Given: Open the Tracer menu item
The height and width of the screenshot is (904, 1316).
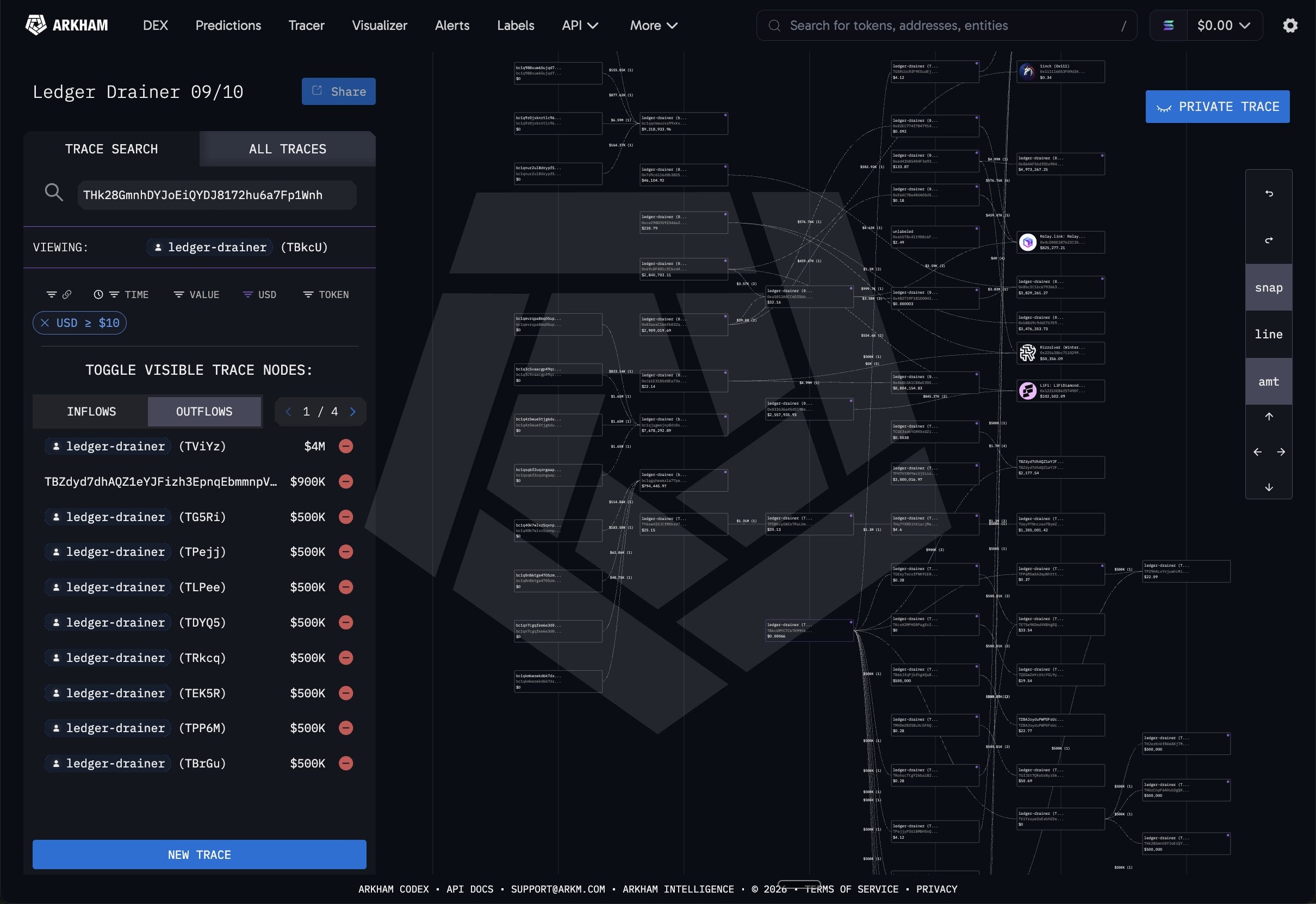Looking at the screenshot, I should pos(306,26).
